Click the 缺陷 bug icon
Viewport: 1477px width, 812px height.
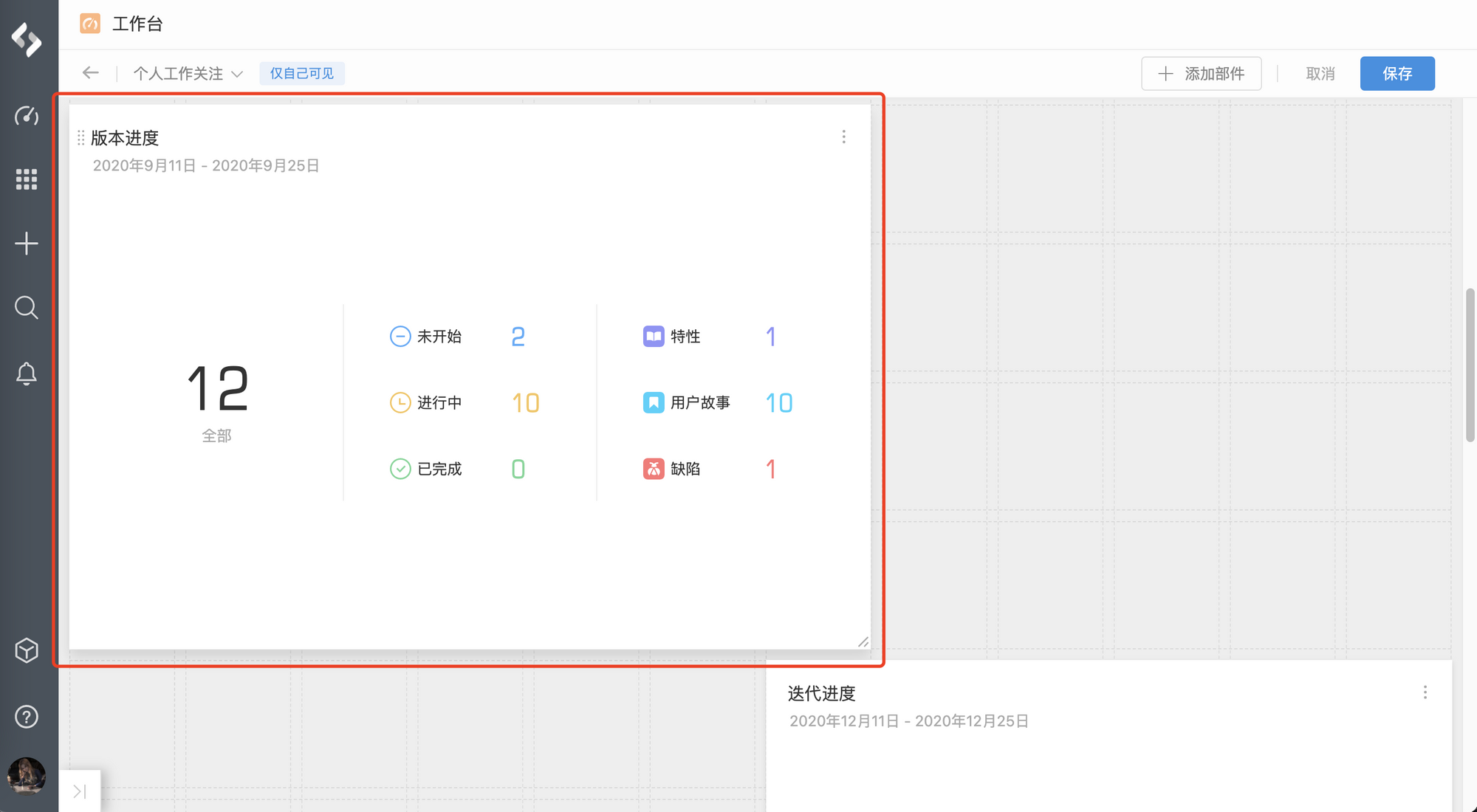(x=654, y=469)
